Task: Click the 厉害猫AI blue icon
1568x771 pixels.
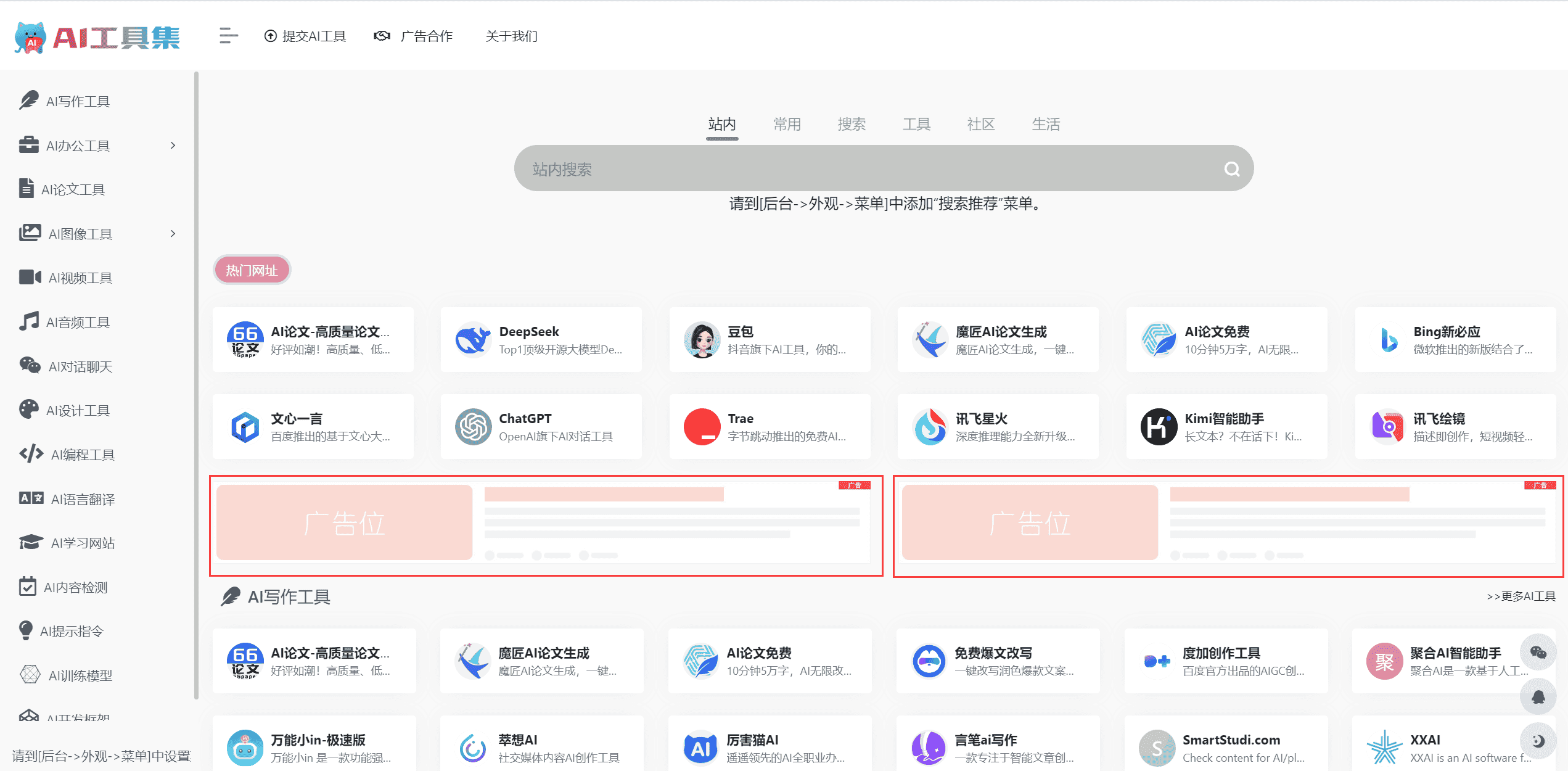Action: 700,748
